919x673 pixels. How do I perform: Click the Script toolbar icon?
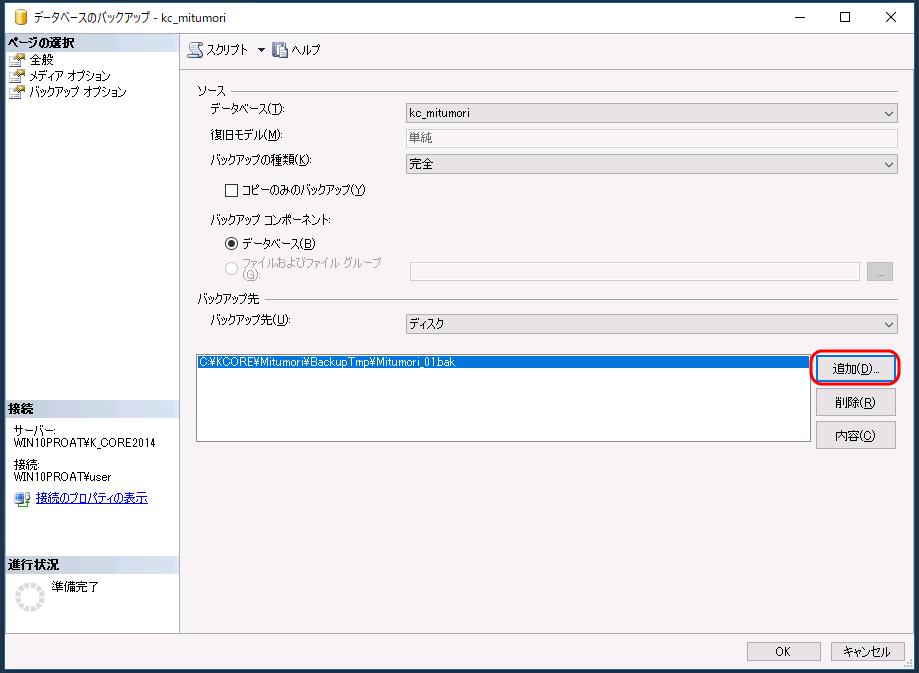tap(196, 50)
